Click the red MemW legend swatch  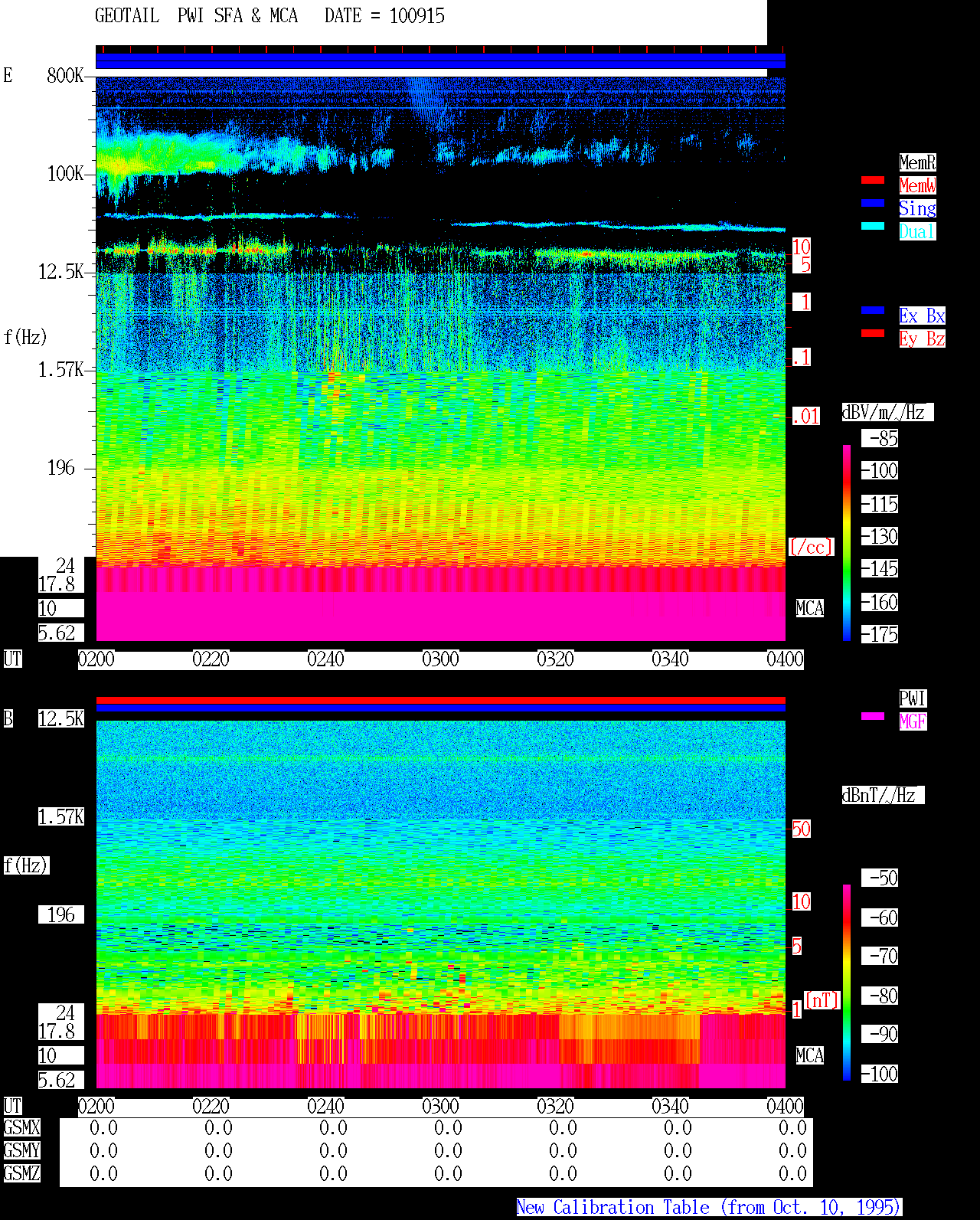click(x=873, y=180)
